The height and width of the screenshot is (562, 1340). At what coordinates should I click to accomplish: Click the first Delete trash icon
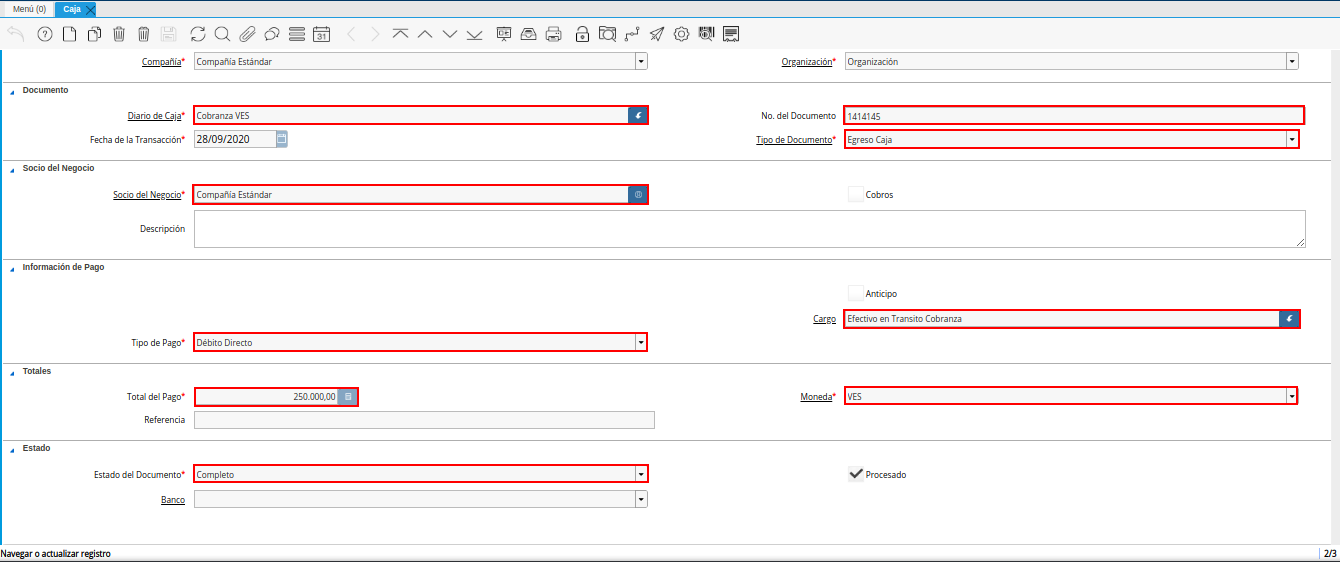pos(119,34)
